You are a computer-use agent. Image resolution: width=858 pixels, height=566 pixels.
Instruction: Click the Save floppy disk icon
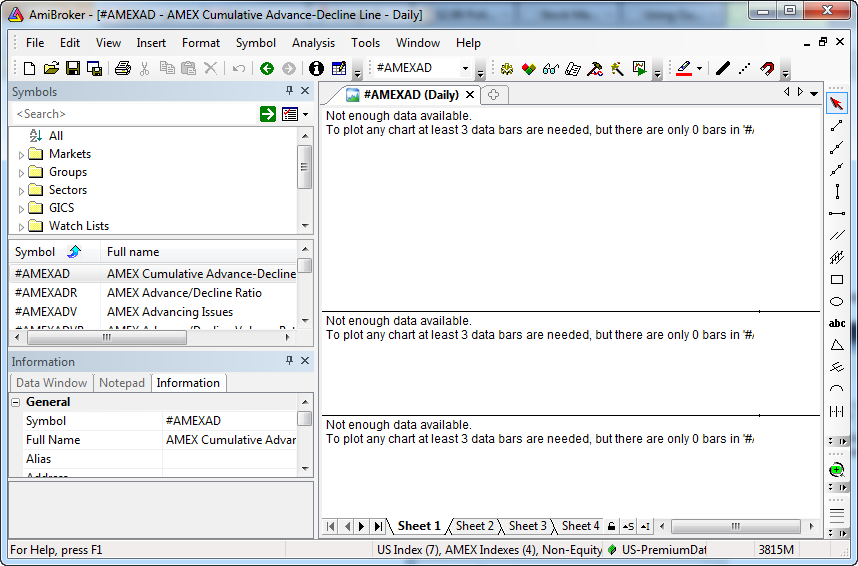[72, 68]
